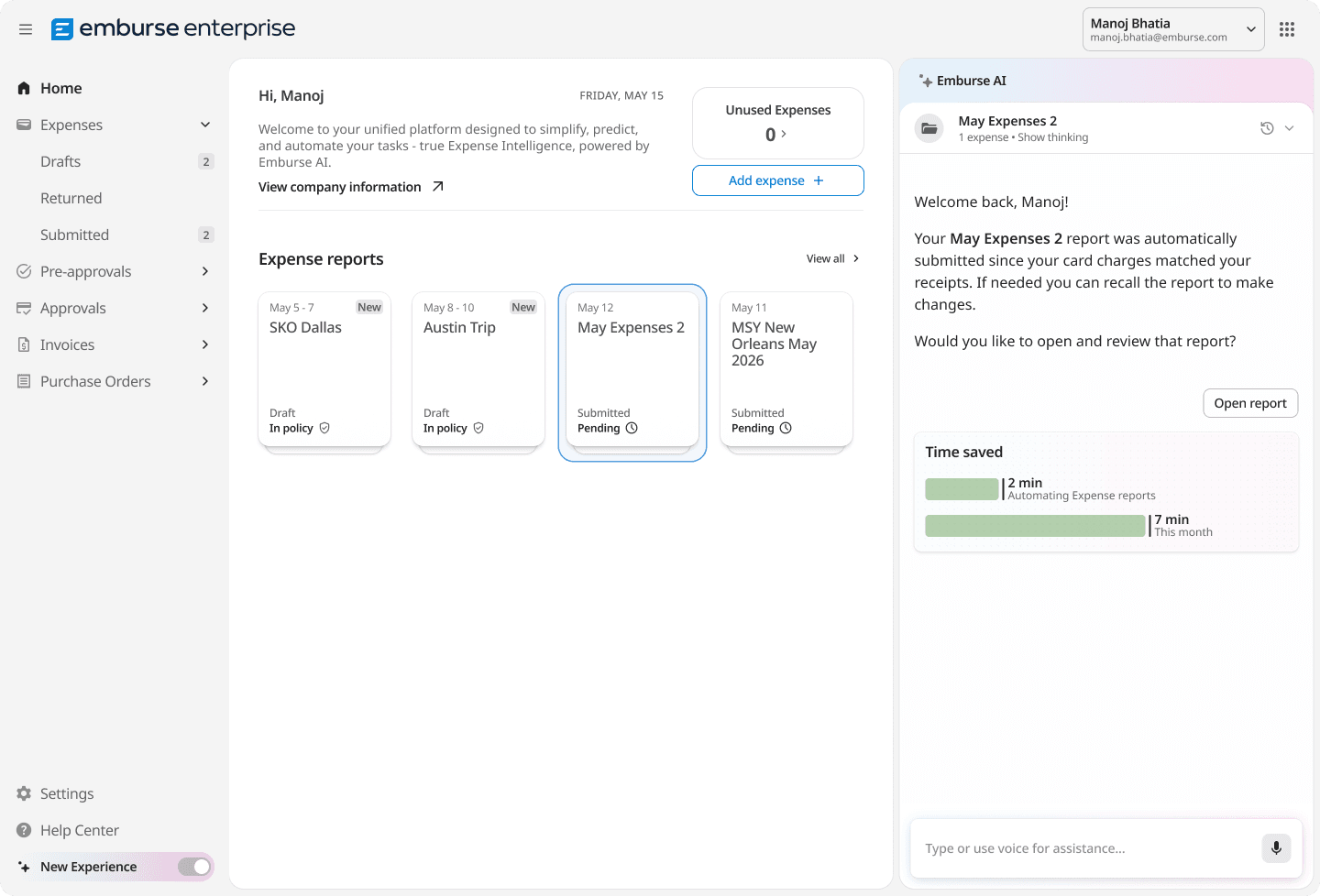Click the Purchase Orders list icon

pyautogui.click(x=24, y=381)
